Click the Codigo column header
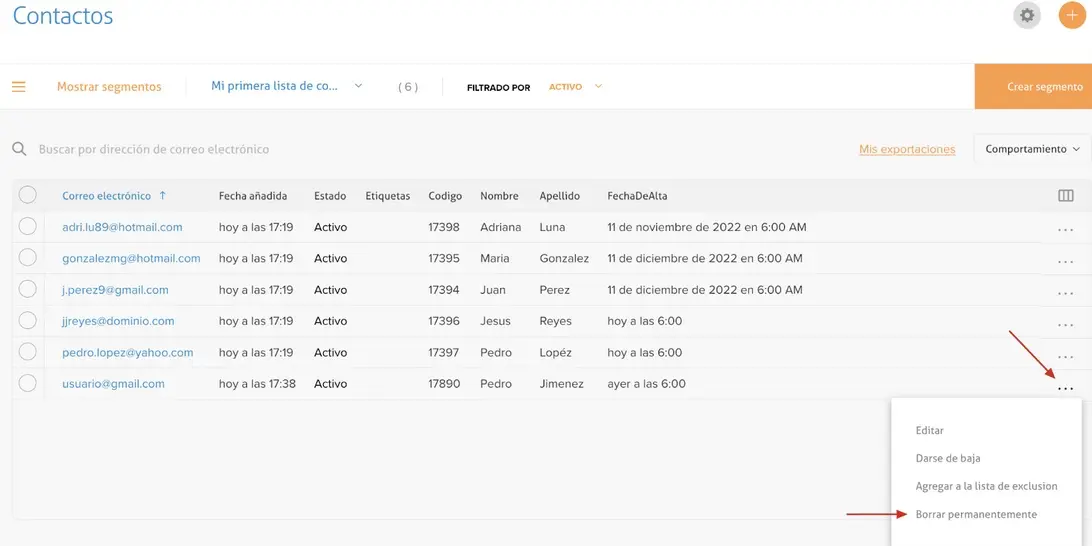This screenshot has height=546, width=1092. (445, 196)
